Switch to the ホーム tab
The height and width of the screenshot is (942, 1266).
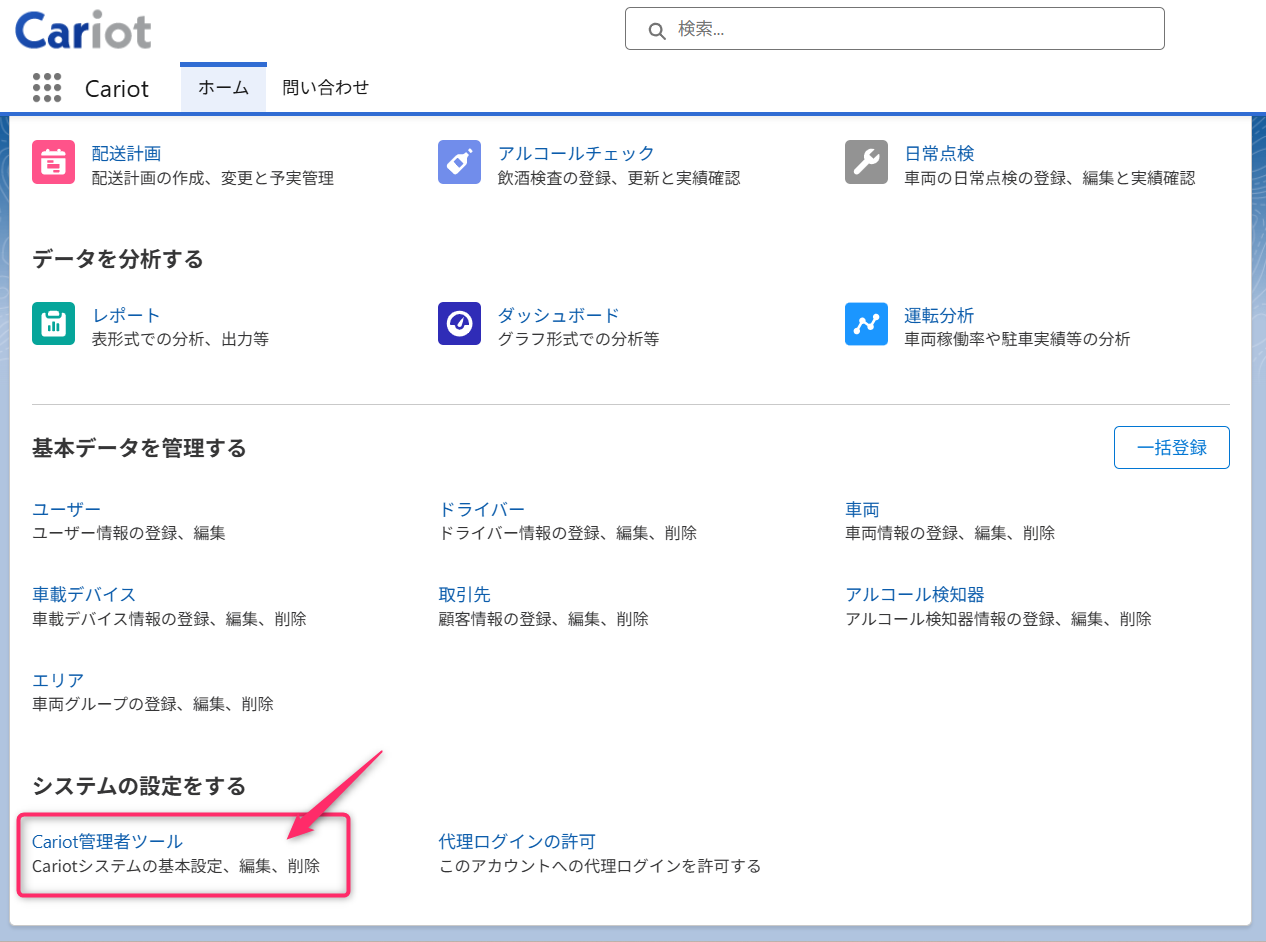tap(223, 88)
